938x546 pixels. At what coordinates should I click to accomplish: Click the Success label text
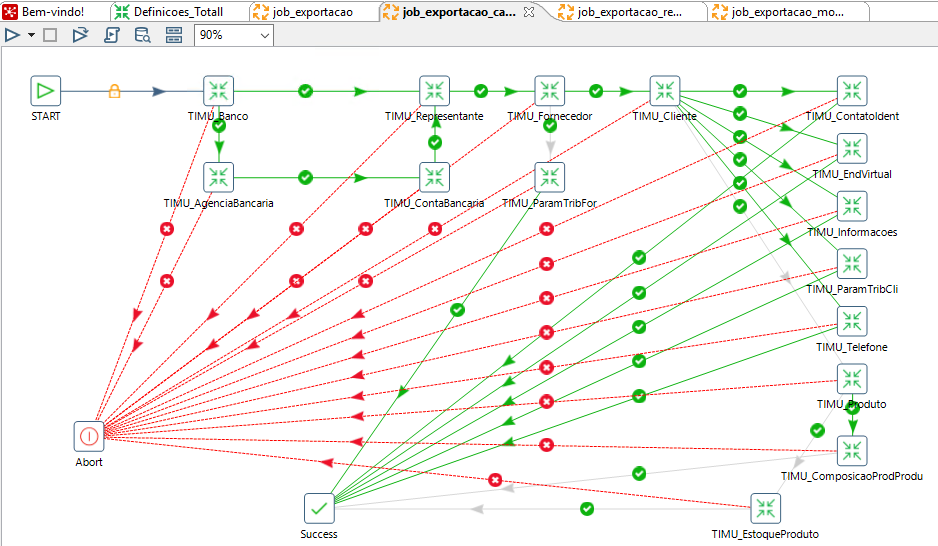319,534
